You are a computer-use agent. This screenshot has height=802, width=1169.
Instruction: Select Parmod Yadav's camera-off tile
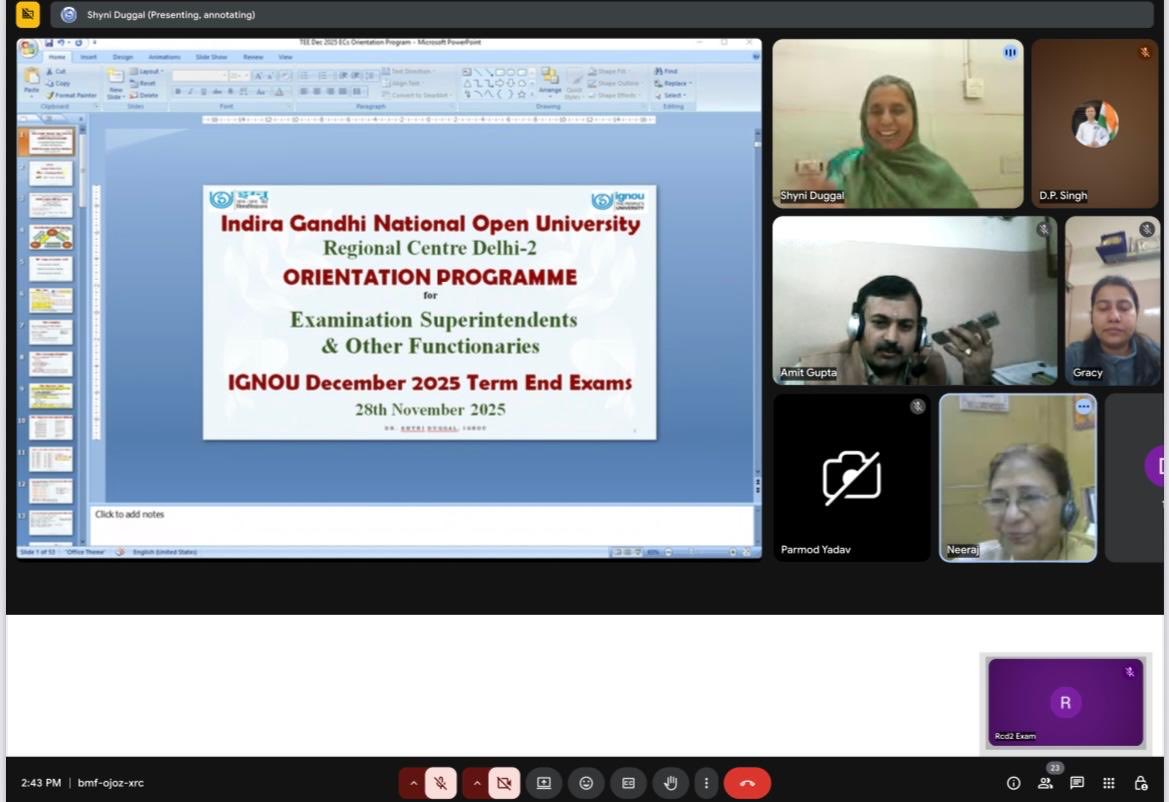(x=851, y=478)
